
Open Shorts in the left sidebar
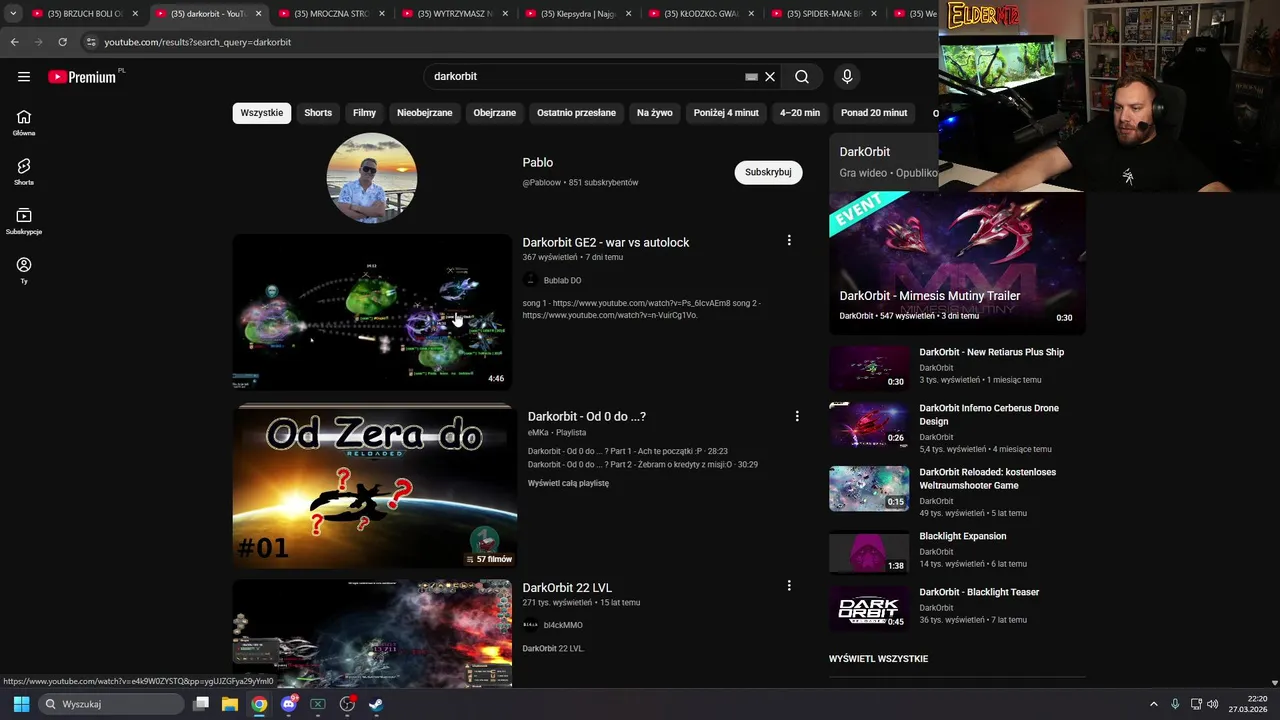click(x=24, y=172)
